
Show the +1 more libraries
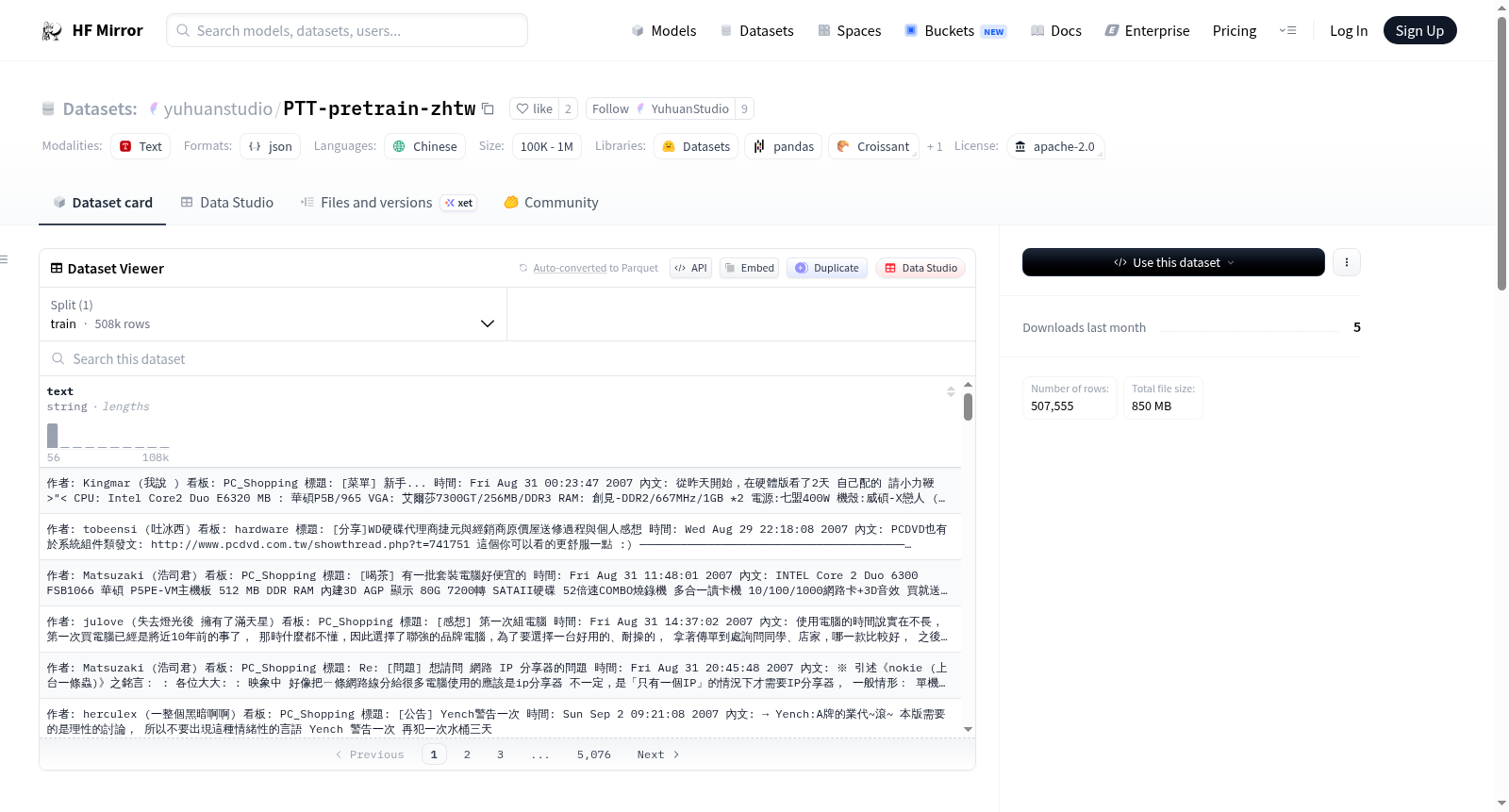pyautogui.click(x=935, y=146)
